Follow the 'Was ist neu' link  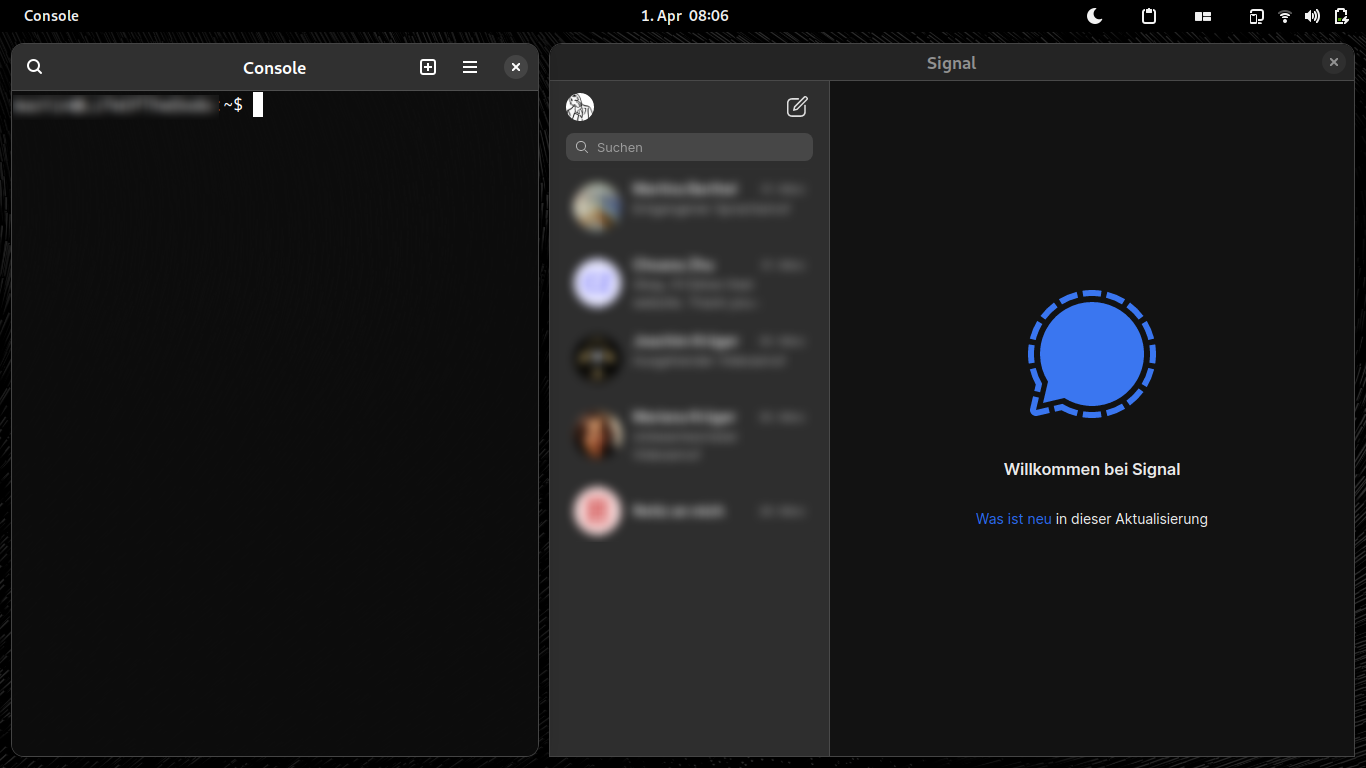click(1013, 519)
